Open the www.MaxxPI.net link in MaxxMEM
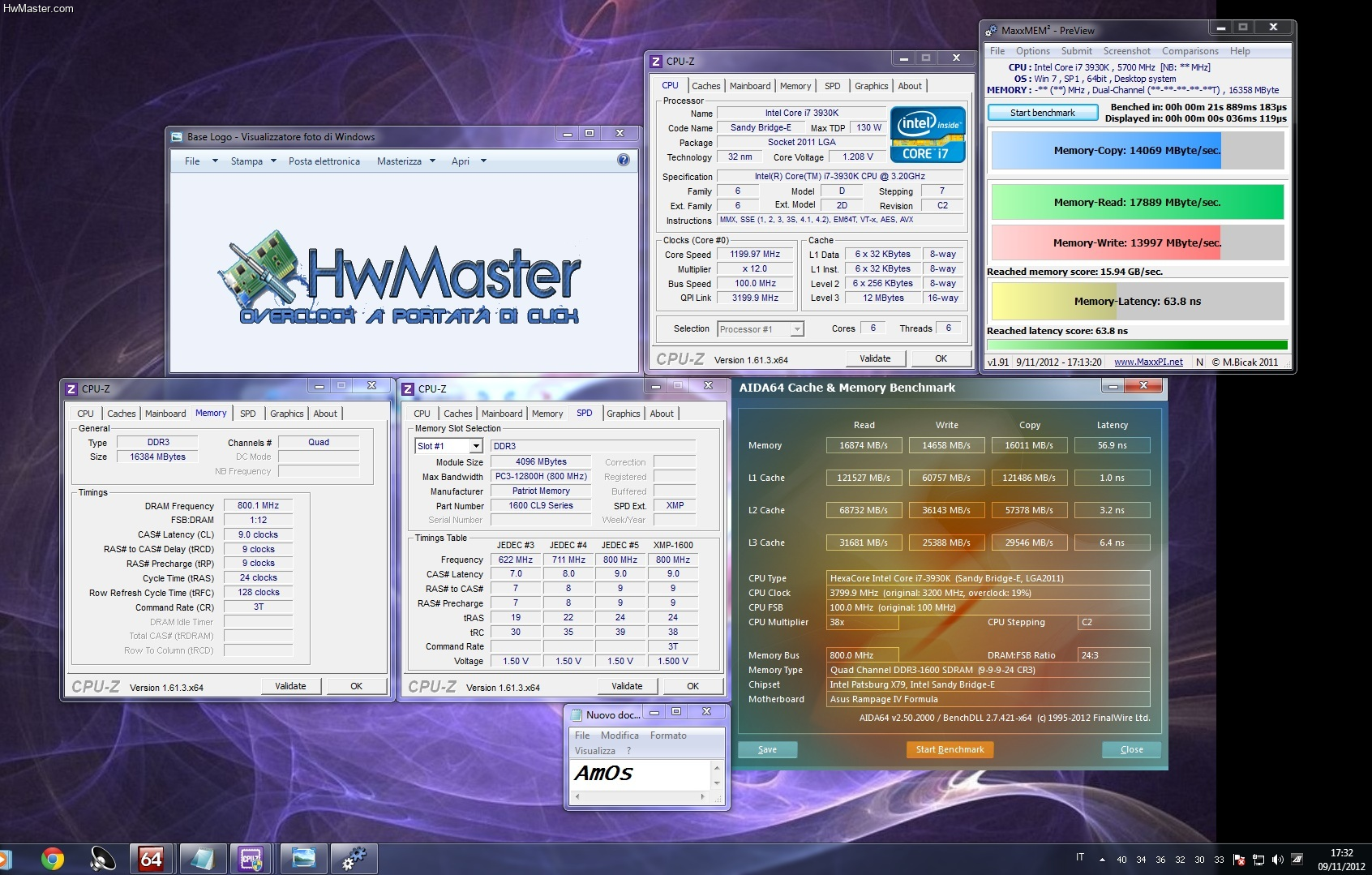Image resolution: width=1372 pixels, height=875 pixels. tap(1148, 362)
